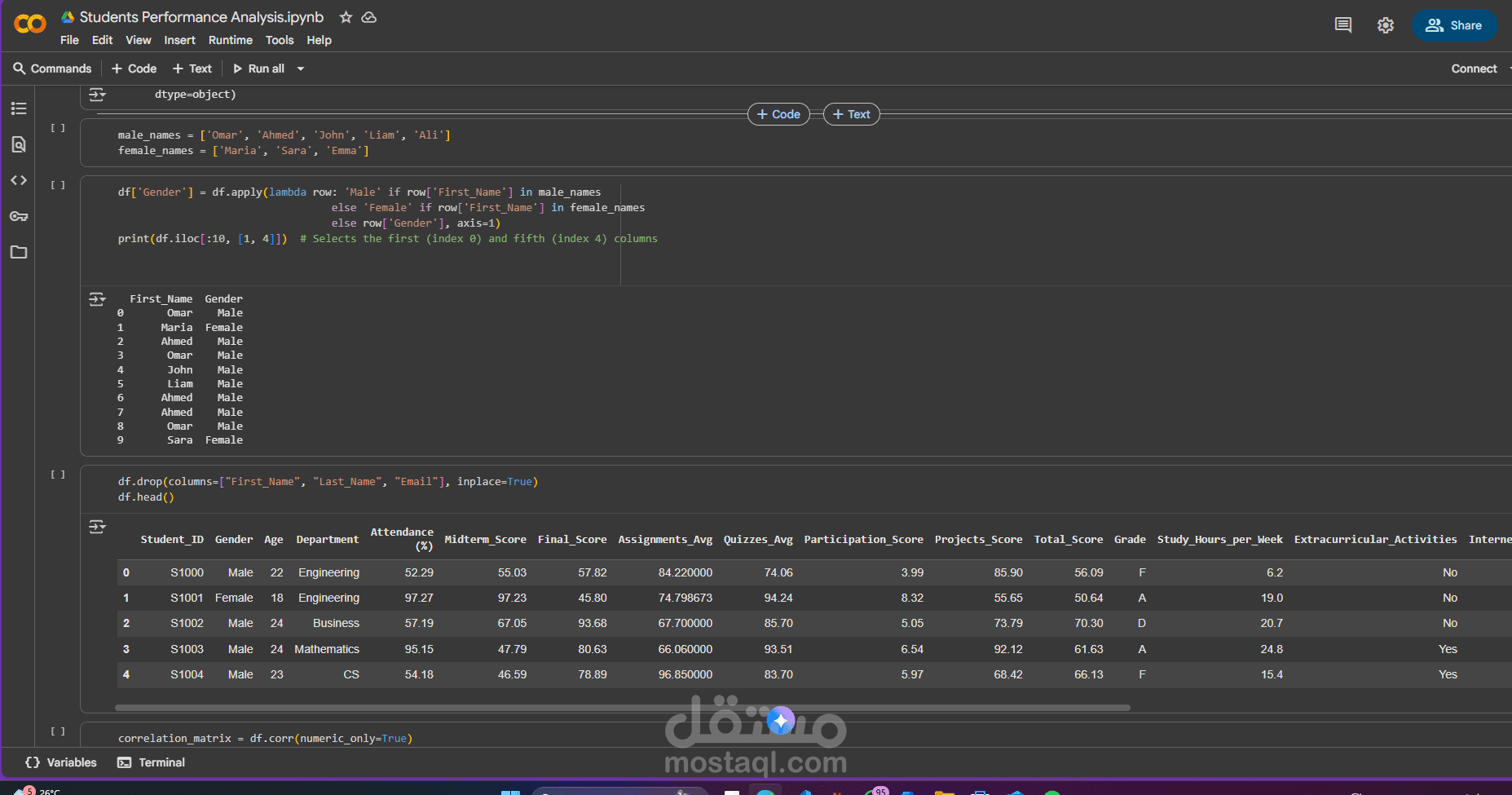The width and height of the screenshot is (1512, 795).
Task: Open the find and replace sidebar icon
Action: pos(19,144)
